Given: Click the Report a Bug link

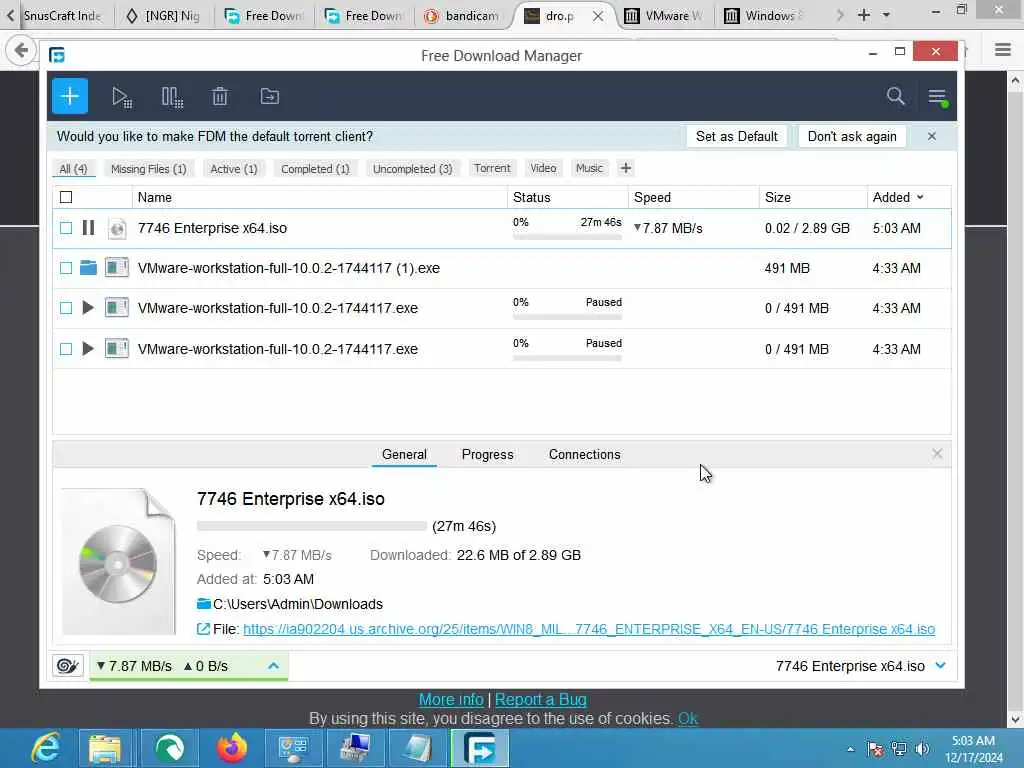Looking at the screenshot, I should click(541, 699).
